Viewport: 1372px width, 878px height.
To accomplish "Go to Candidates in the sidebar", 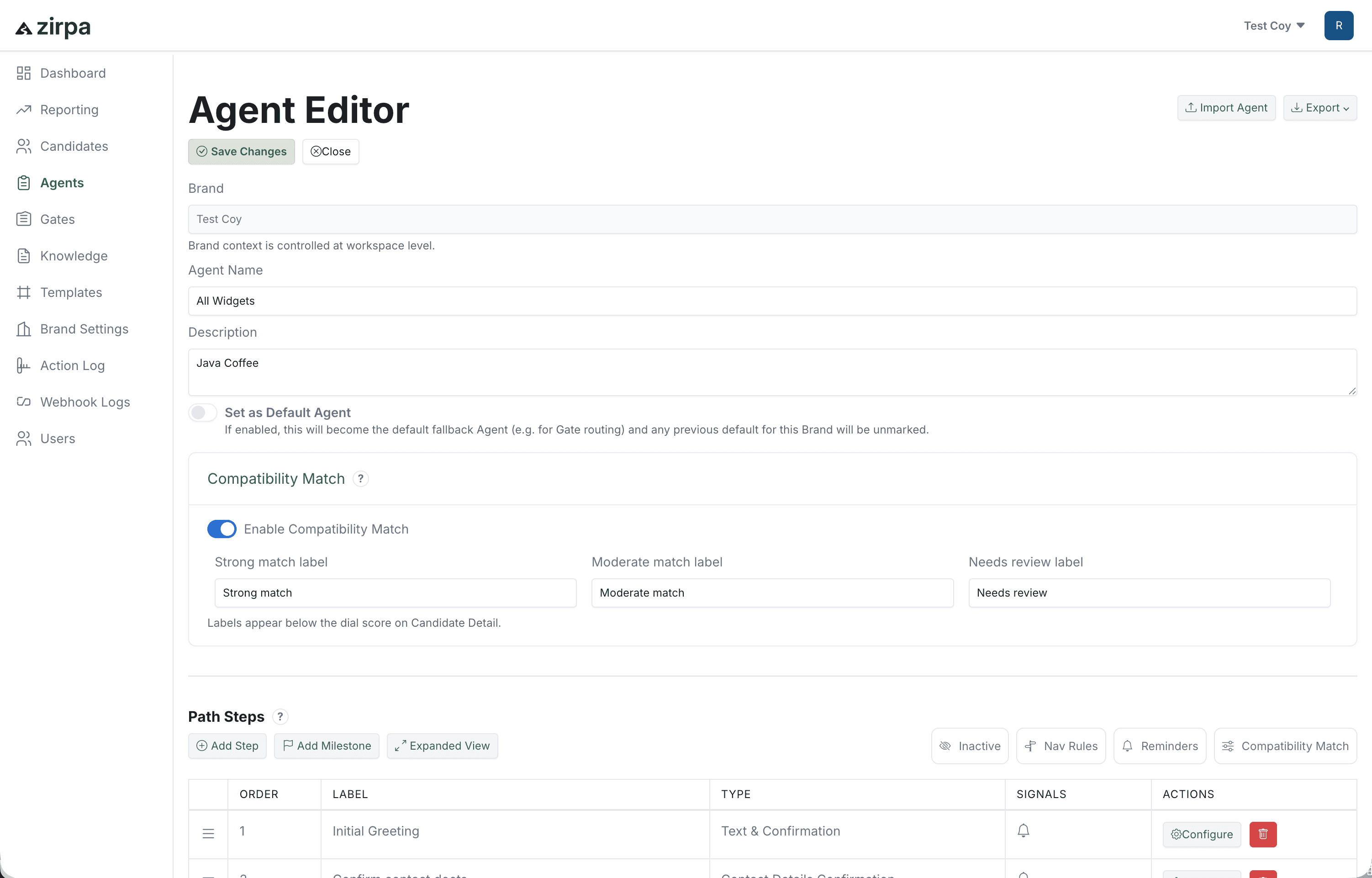I will pyautogui.click(x=74, y=147).
